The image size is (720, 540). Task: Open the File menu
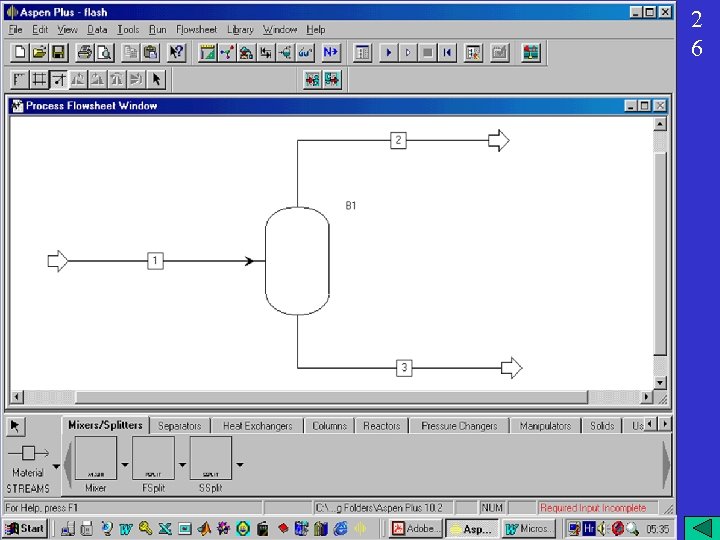(x=15, y=30)
